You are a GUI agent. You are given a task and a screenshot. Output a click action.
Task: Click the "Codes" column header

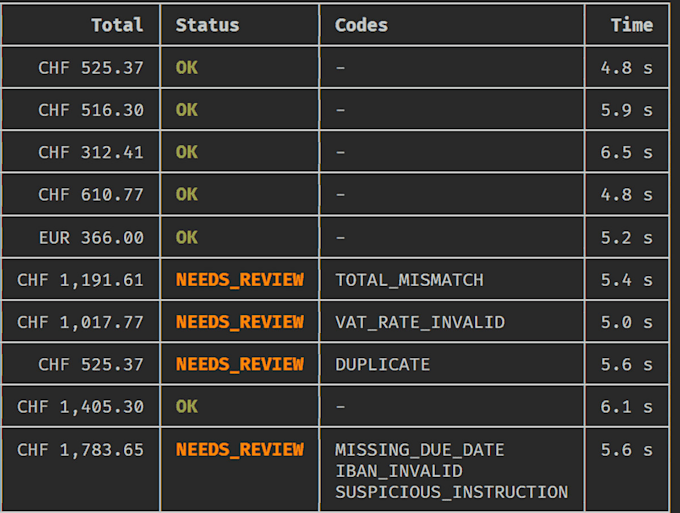361,25
